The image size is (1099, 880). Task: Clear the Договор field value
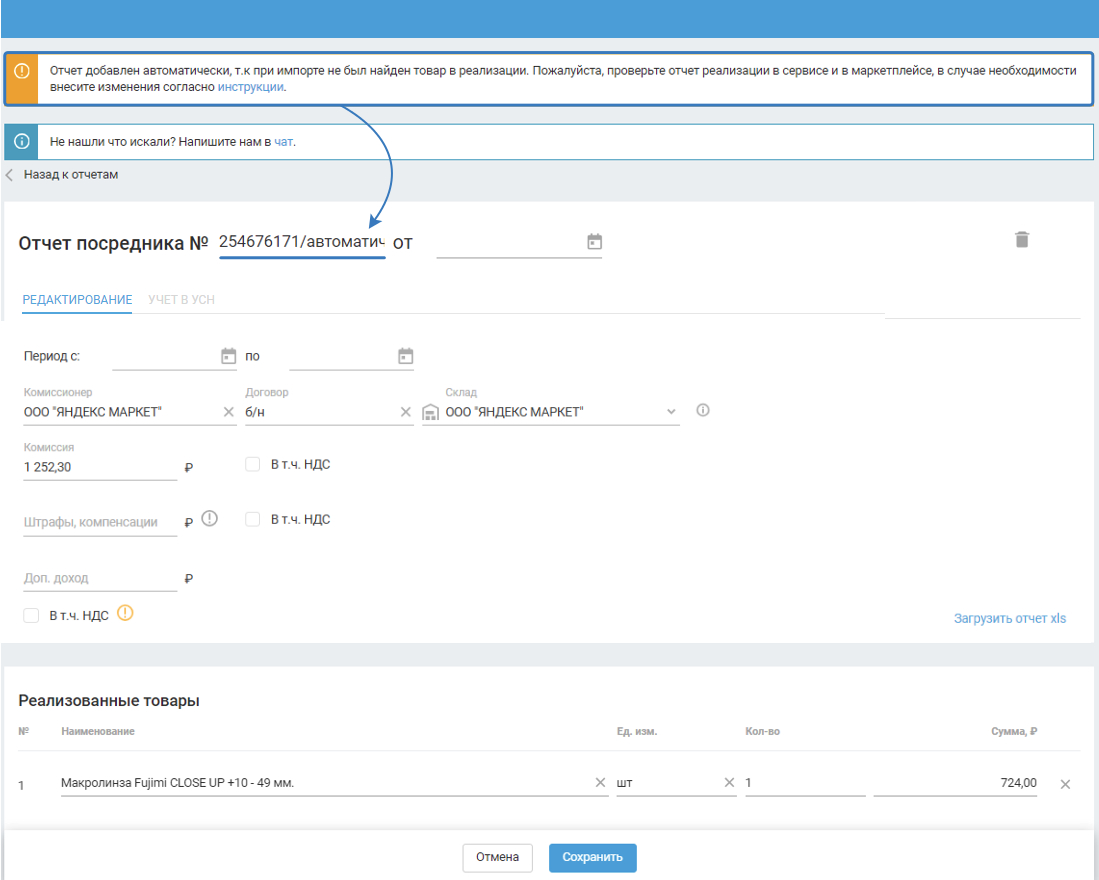pos(405,412)
